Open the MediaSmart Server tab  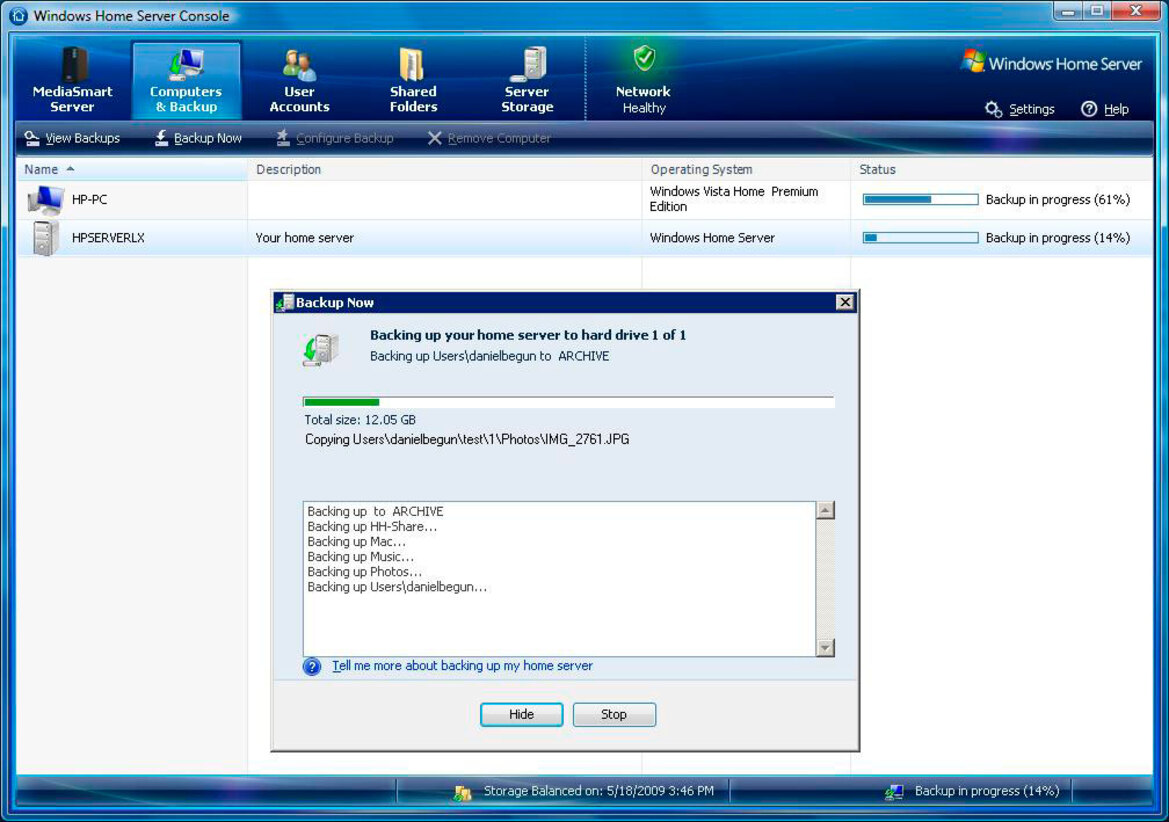click(x=72, y=80)
